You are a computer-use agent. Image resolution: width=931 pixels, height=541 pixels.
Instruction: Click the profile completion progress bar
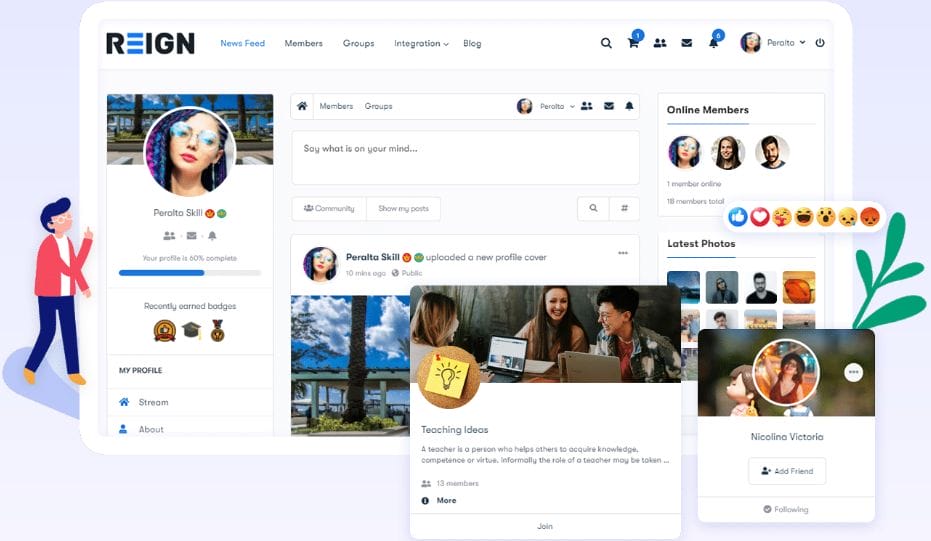[x=190, y=273]
